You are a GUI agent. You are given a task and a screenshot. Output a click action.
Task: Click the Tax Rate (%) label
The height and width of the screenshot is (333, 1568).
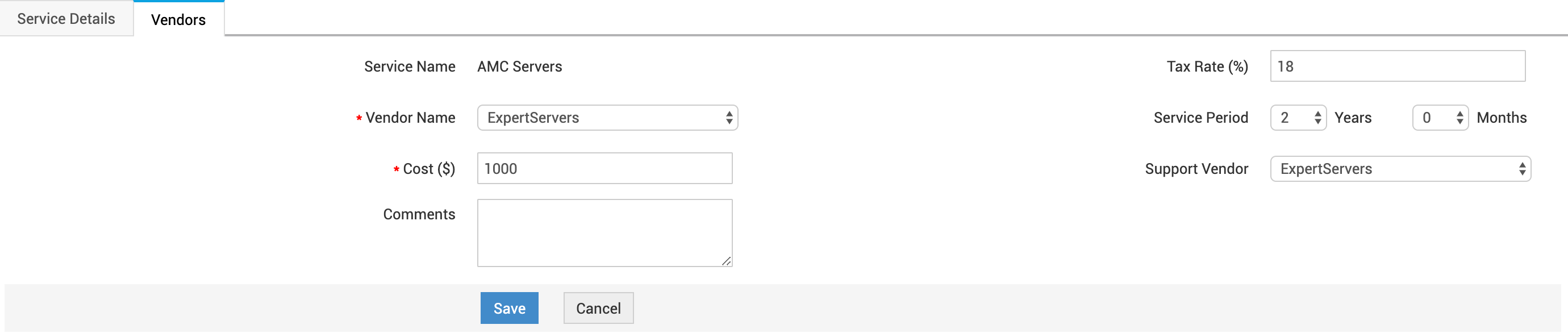point(1207,66)
